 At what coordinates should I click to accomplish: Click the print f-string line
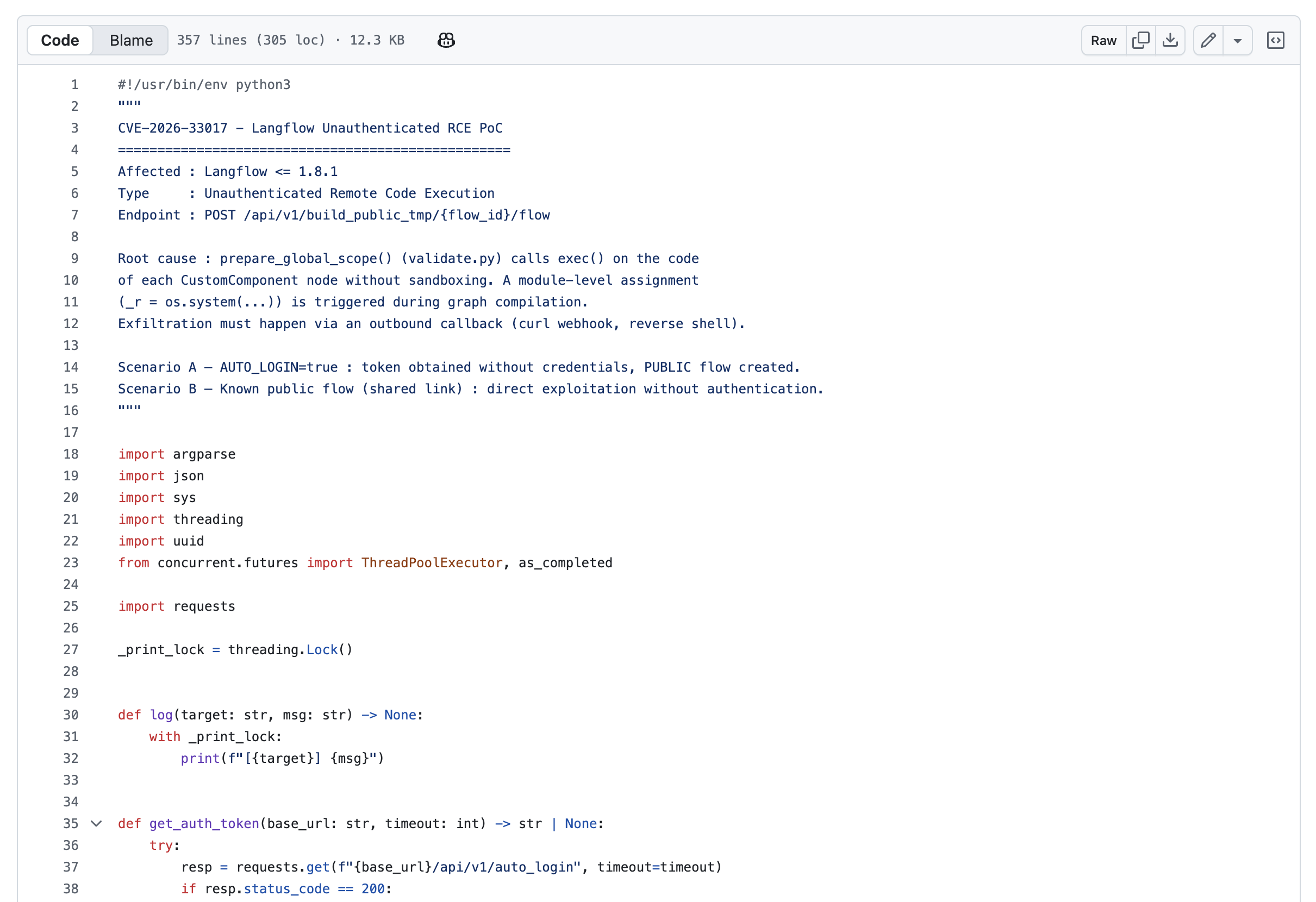coord(283,758)
